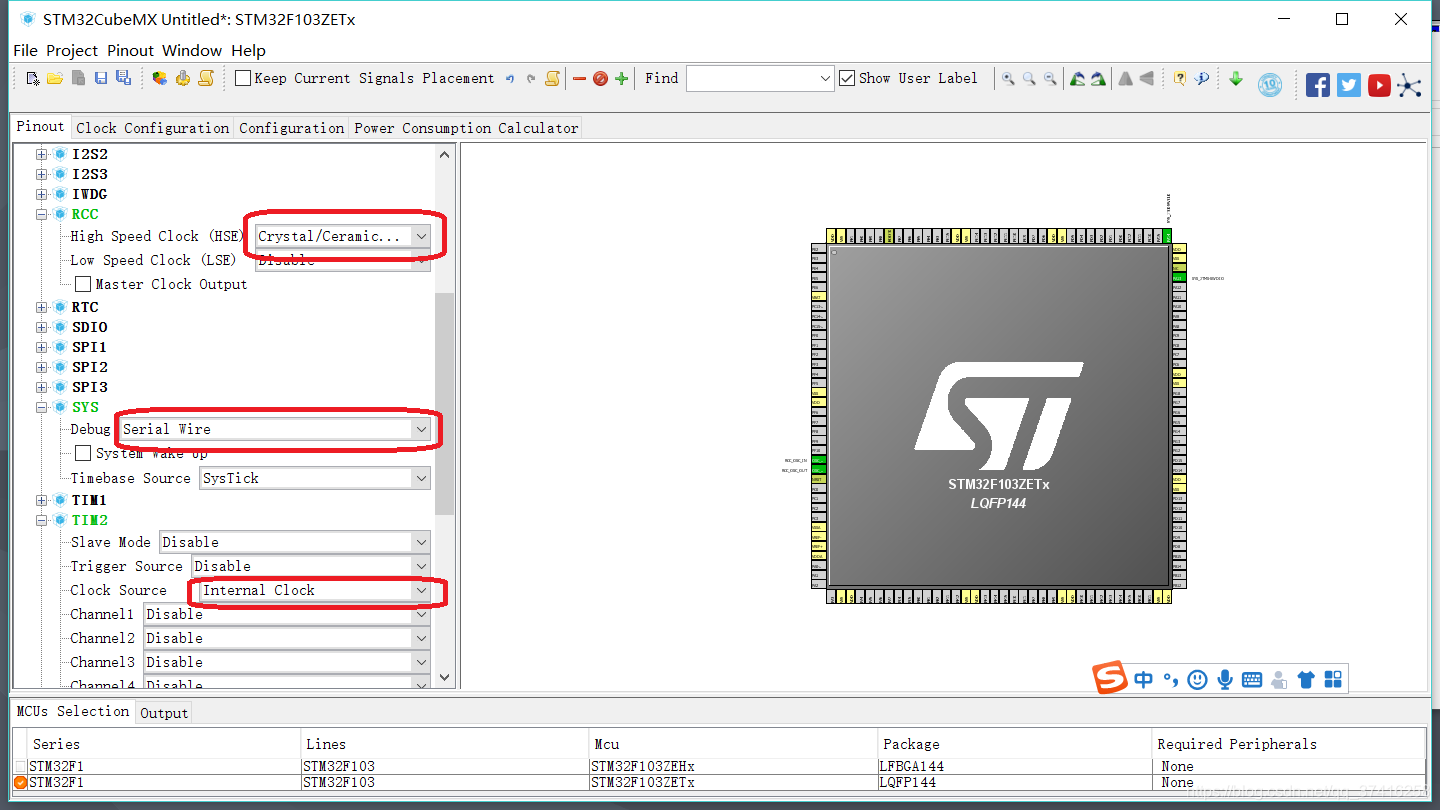The width and height of the screenshot is (1440, 810).
Task: Open the Project menu
Action: coord(72,50)
